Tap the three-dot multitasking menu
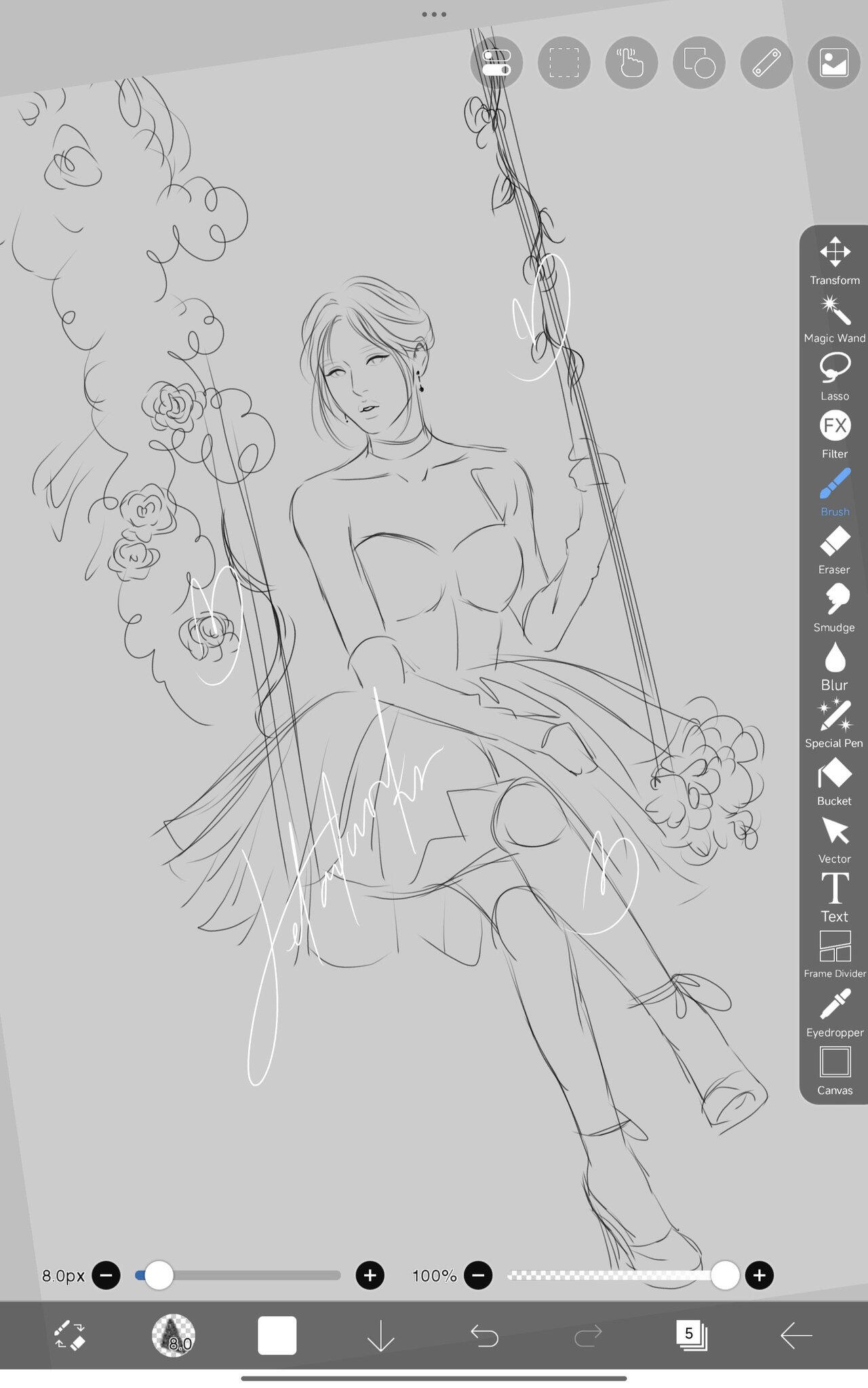The height and width of the screenshot is (1388, 868). pos(434,14)
